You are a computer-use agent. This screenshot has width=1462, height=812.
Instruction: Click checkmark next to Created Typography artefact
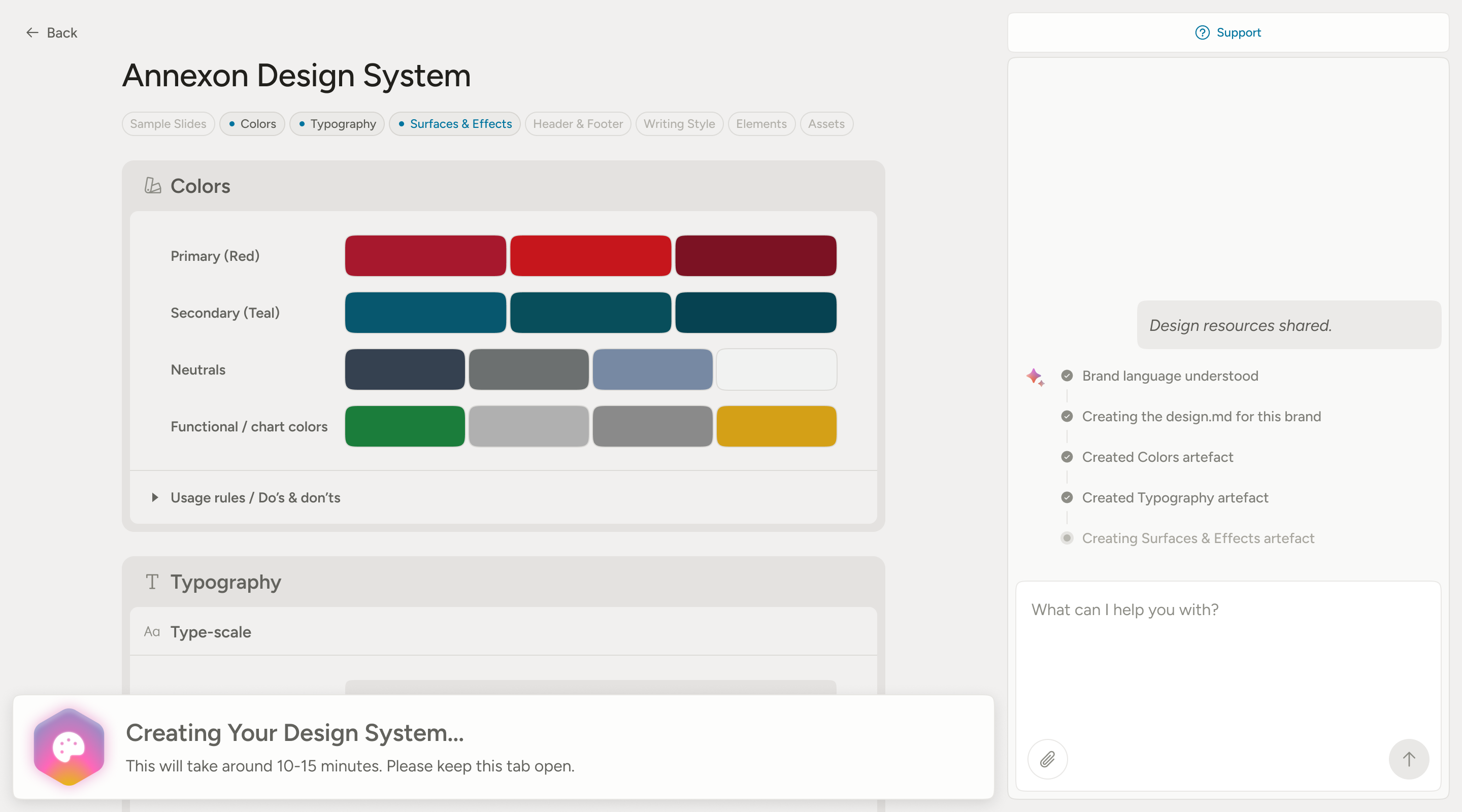[x=1067, y=498]
